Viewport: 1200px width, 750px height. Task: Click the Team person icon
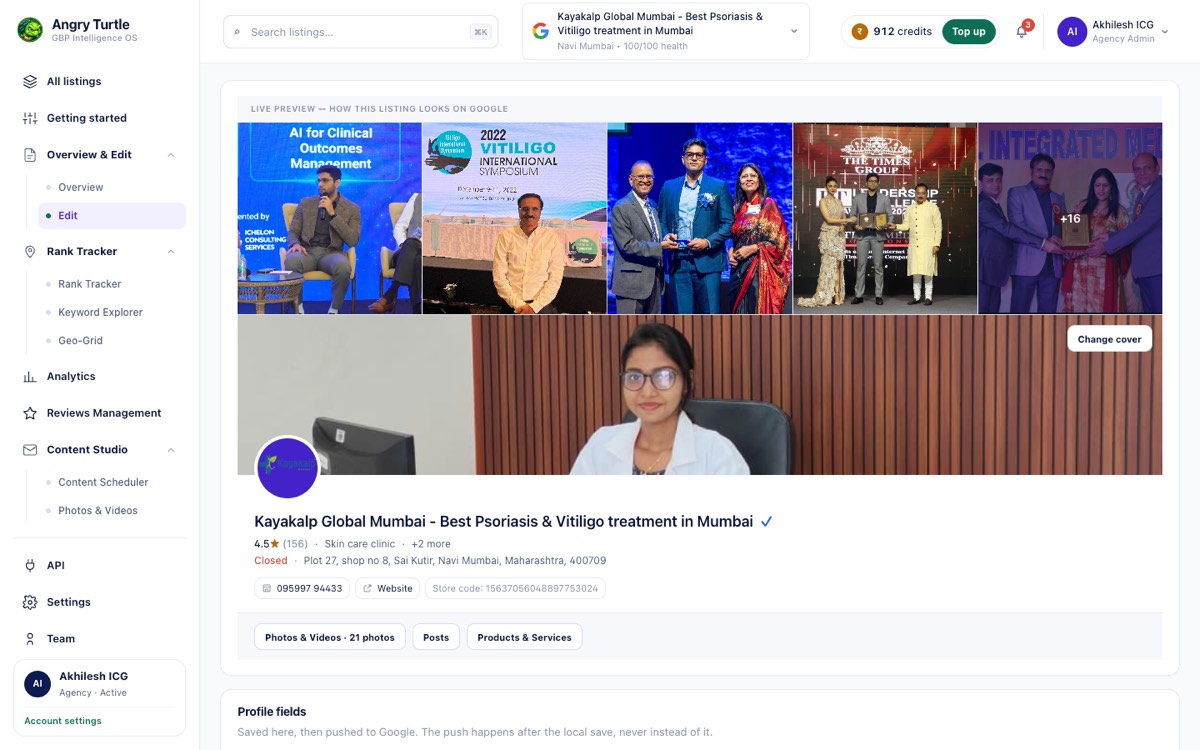click(x=30, y=639)
